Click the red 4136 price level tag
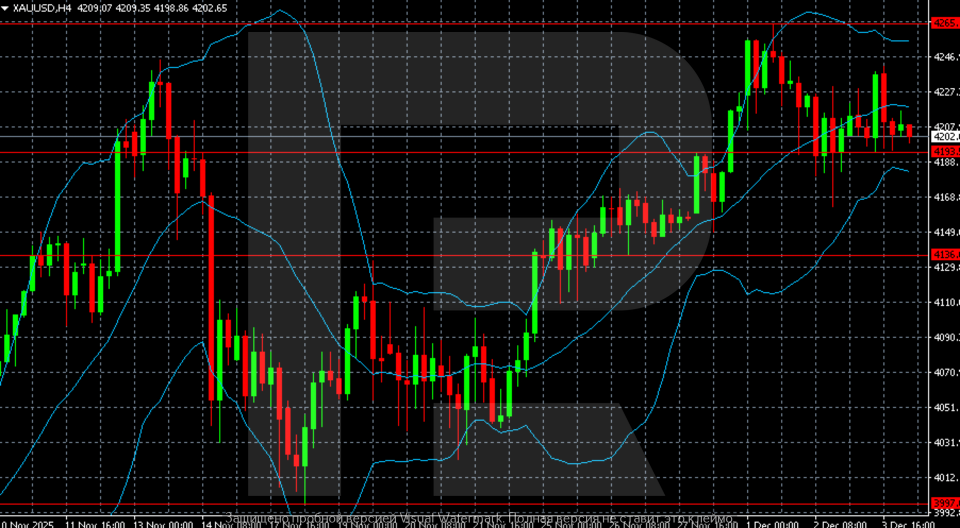Image resolution: width=960 pixels, height=528 pixels. tap(944, 255)
